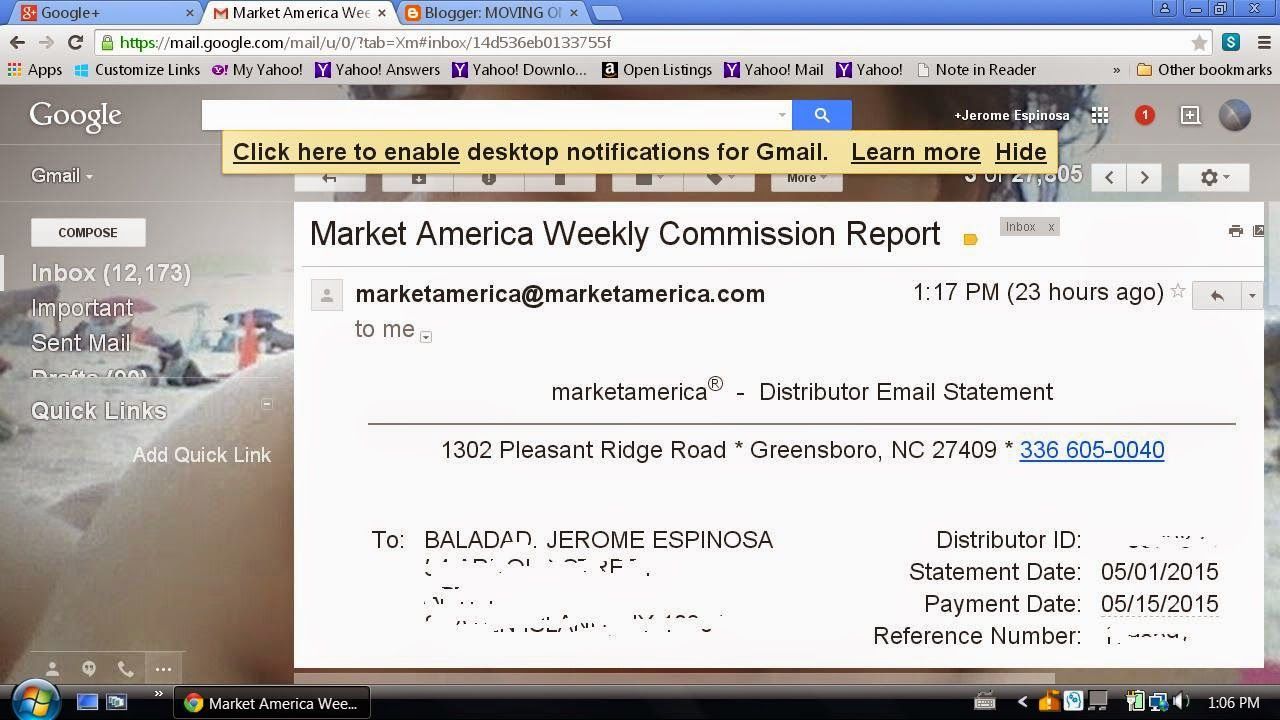Screen dimensions: 1280x720
Task: Close the Google+ browser tab
Action: coord(190,13)
